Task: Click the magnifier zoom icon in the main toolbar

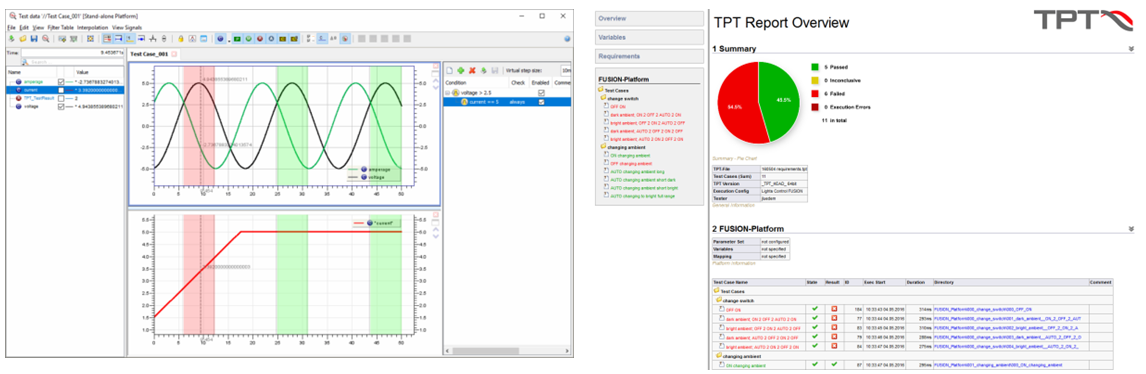Action: point(46,39)
